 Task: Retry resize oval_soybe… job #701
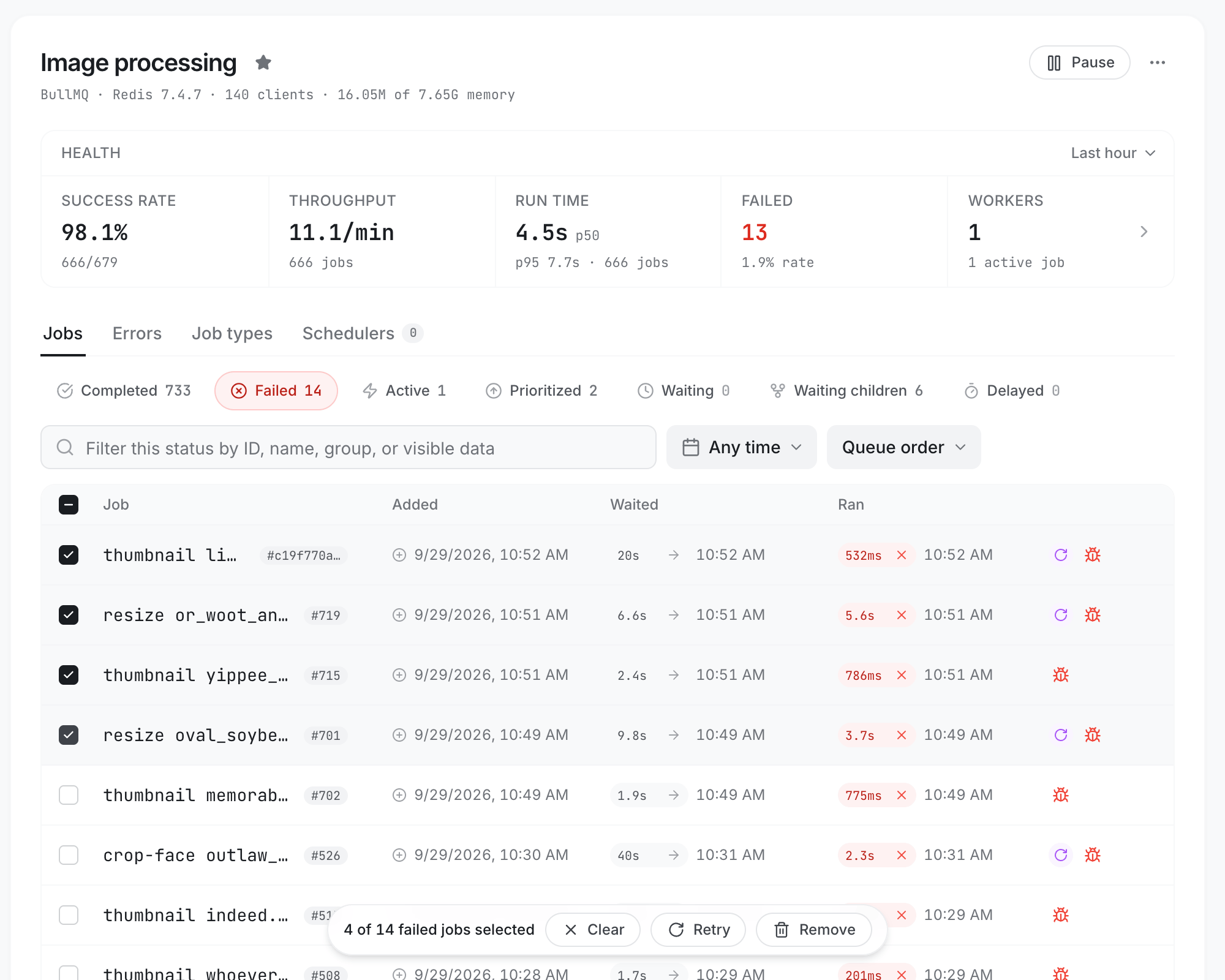pos(1061,735)
